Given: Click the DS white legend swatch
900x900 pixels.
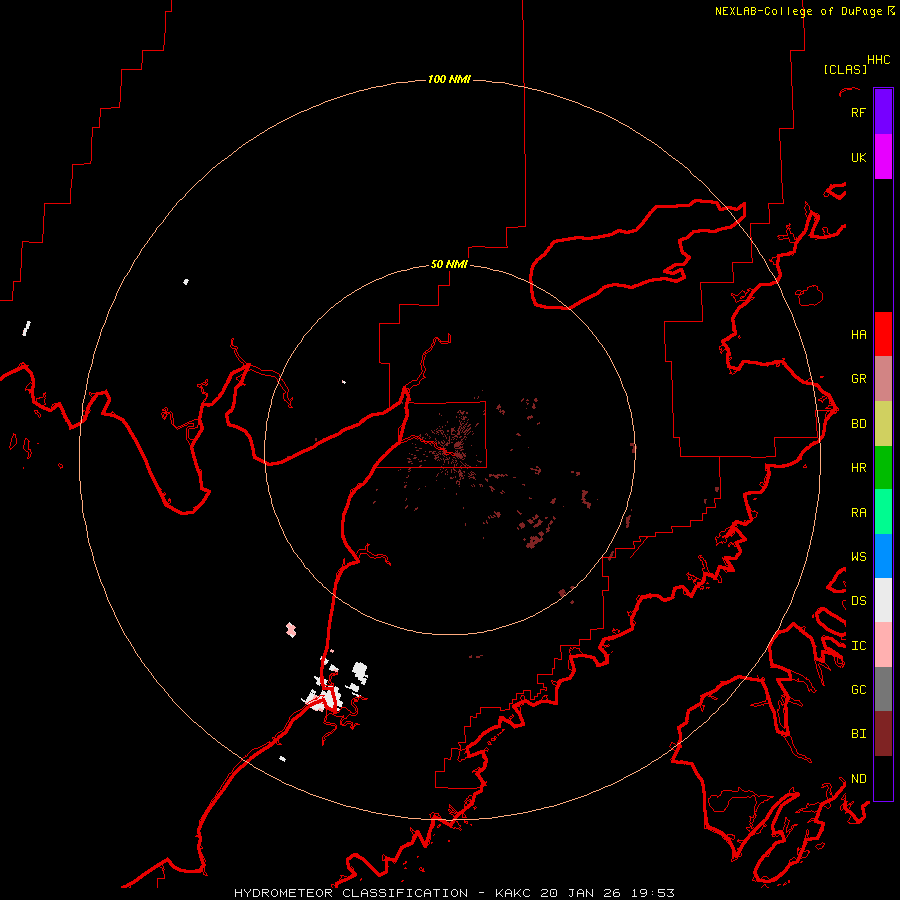Looking at the screenshot, I should point(883,600).
